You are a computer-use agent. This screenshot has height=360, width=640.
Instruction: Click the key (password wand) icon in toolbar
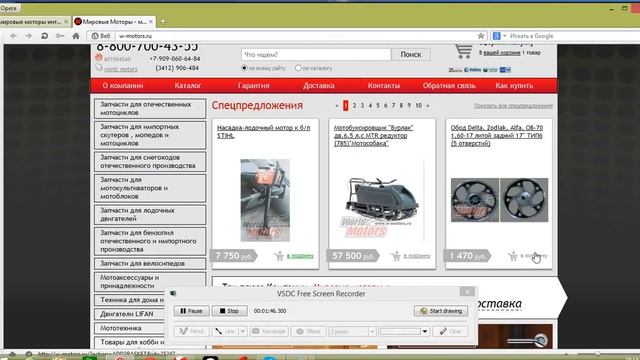click(x=60, y=36)
